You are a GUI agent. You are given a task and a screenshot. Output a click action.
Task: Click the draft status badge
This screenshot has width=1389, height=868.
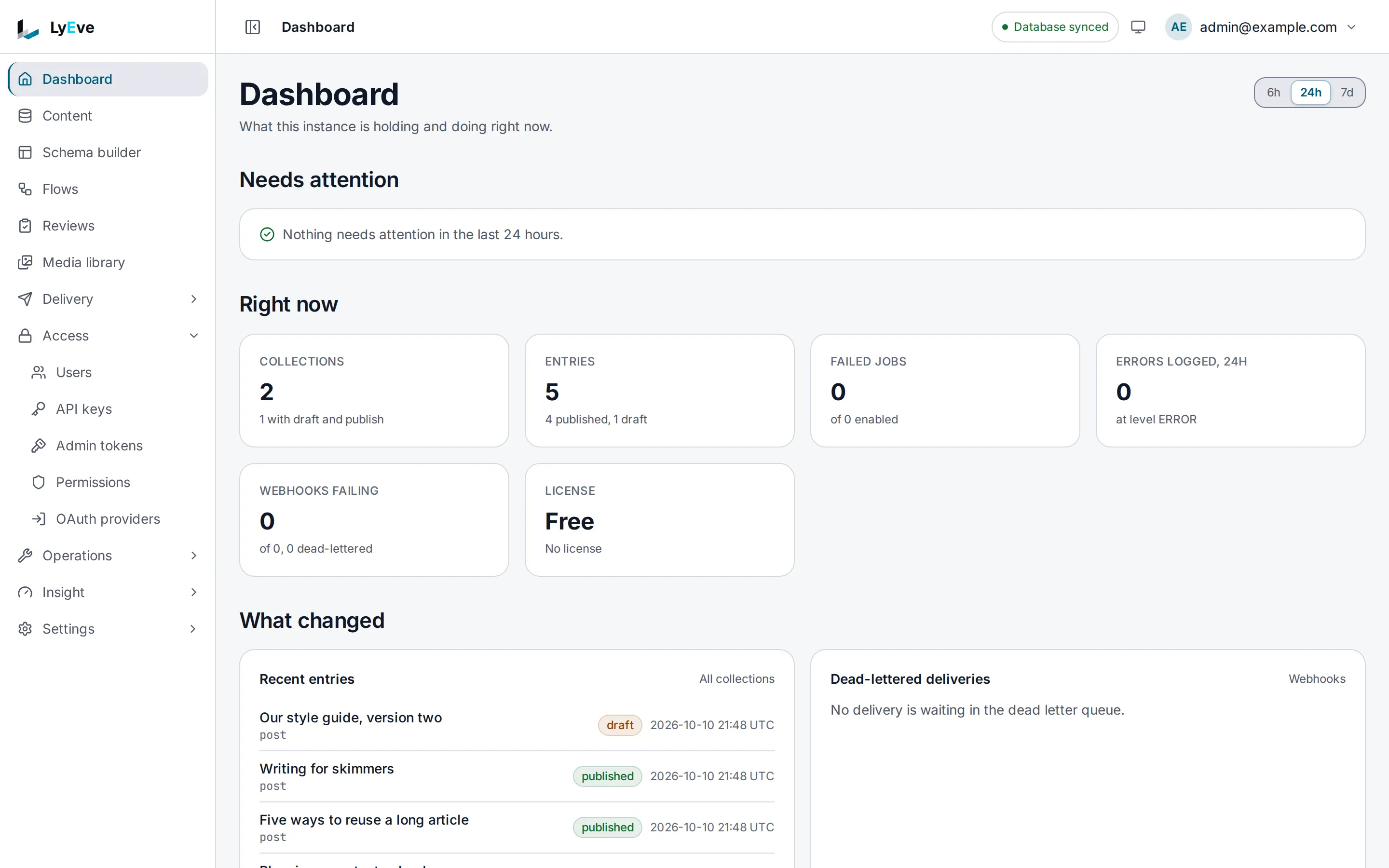point(620,725)
